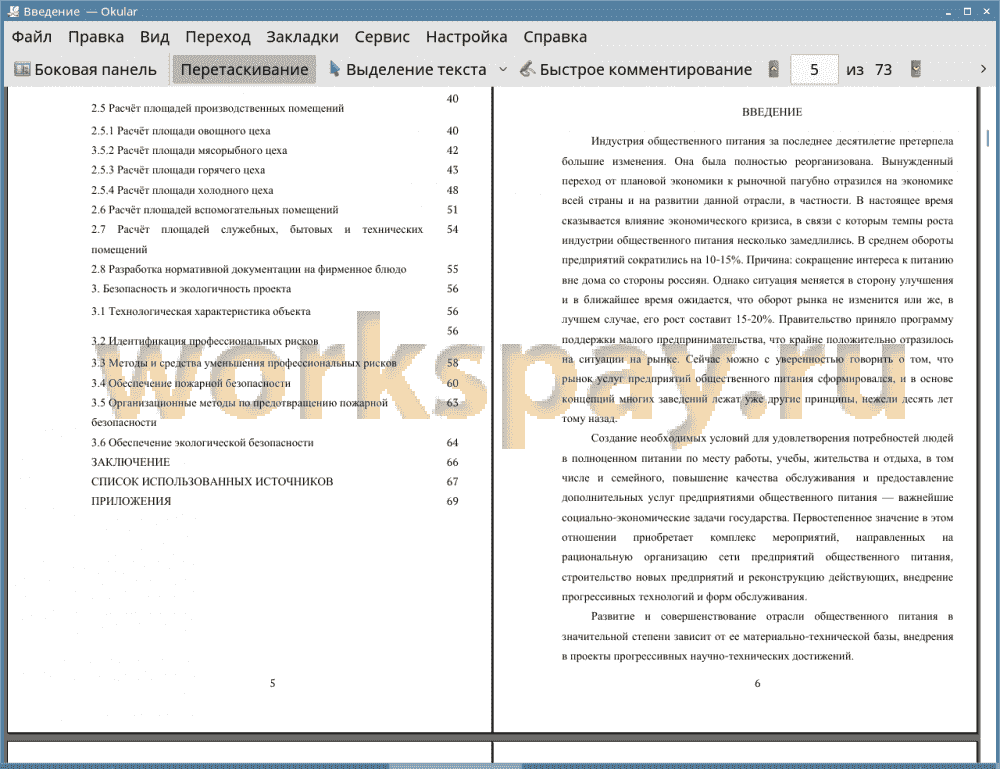
Task: Click the sidebar panel icon
Action: pyautogui.click(x=22, y=69)
